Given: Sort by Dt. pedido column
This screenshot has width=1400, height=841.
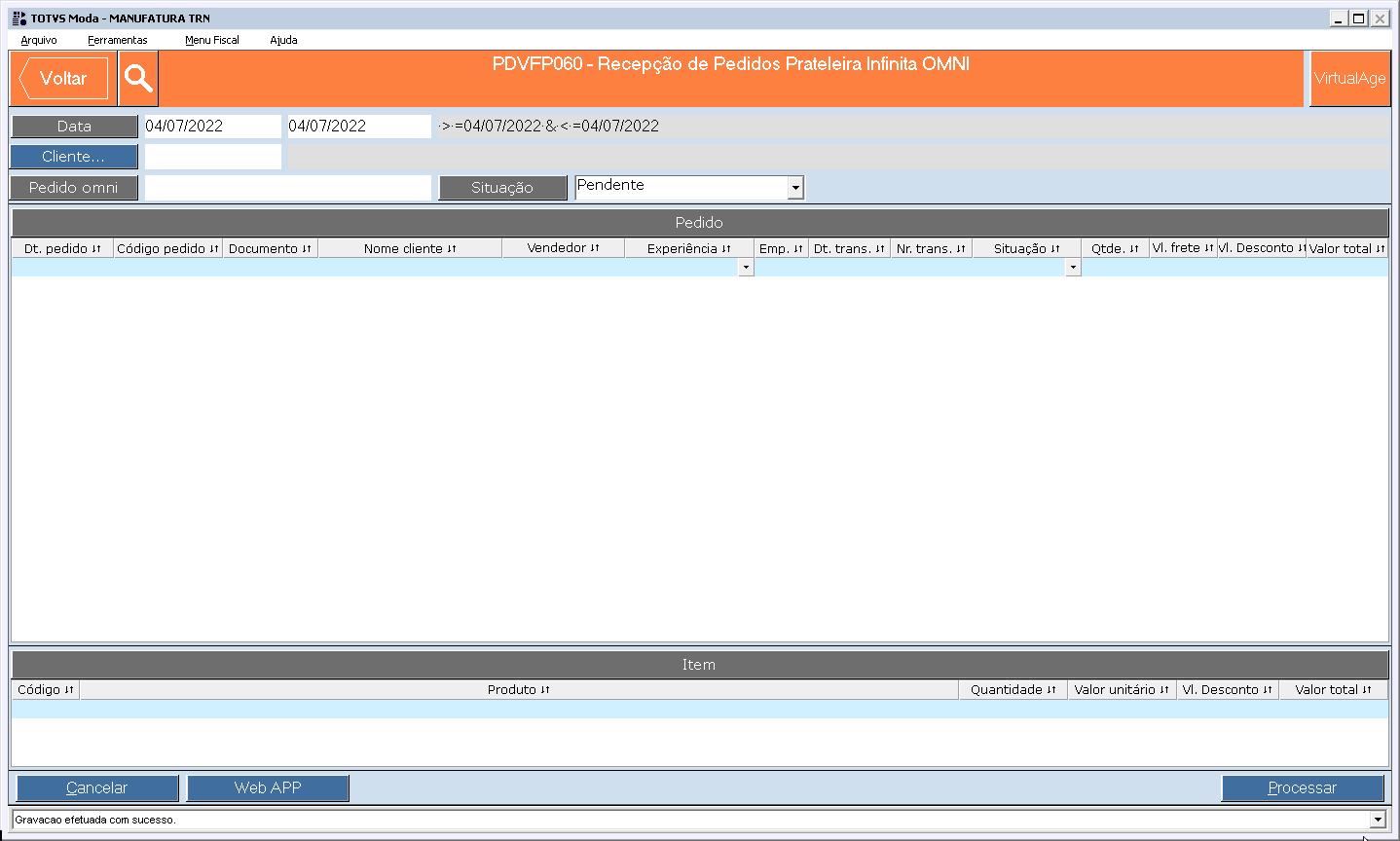Looking at the screenshot, I should [62, 249].
